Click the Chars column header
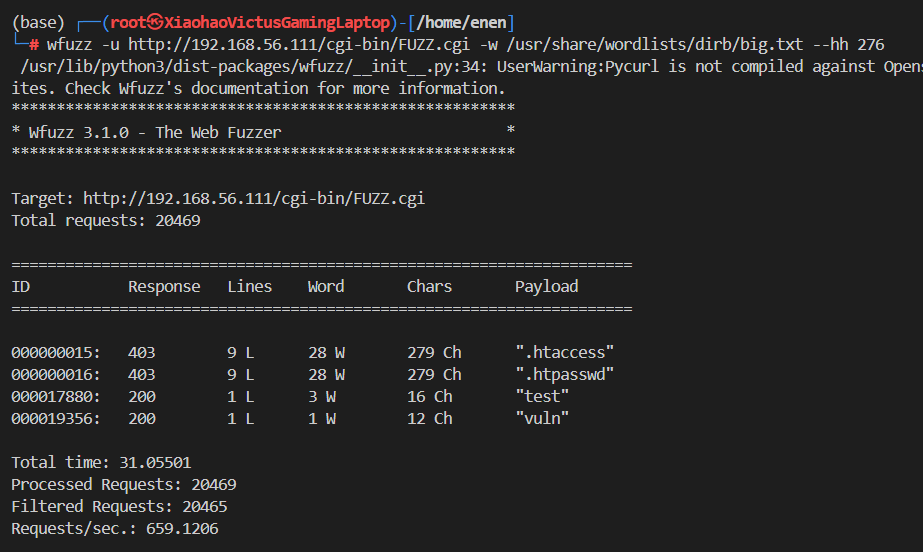 (x=429, y=287)
